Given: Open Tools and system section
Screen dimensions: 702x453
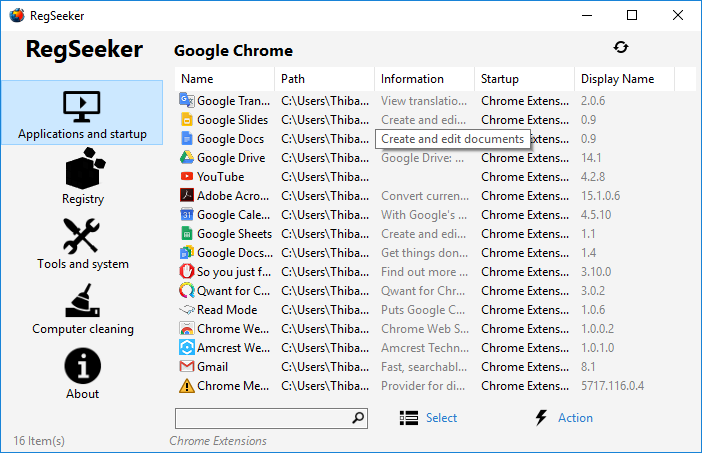Looking at the screenshot, I should (x=82, y=244).
